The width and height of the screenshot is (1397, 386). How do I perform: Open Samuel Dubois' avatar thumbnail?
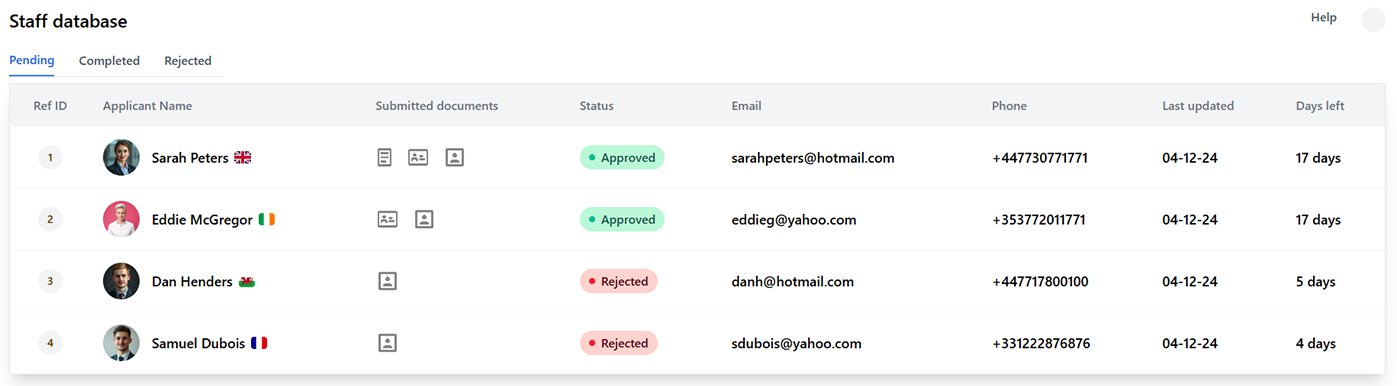[121, 344]
